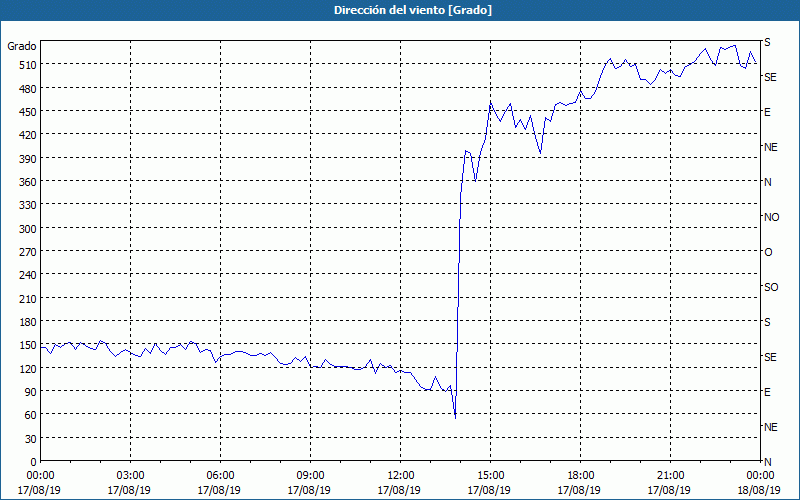The width and height of the screenshot is (800, 500).
Task: Select the 17/08/19 date under 06:00
Action: click(219, 490)
